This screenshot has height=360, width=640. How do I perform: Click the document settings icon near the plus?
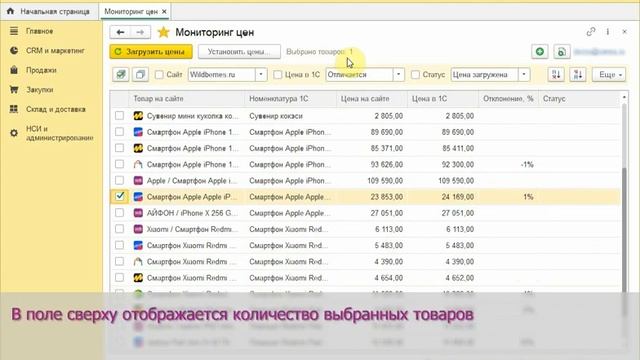point(562,52)
